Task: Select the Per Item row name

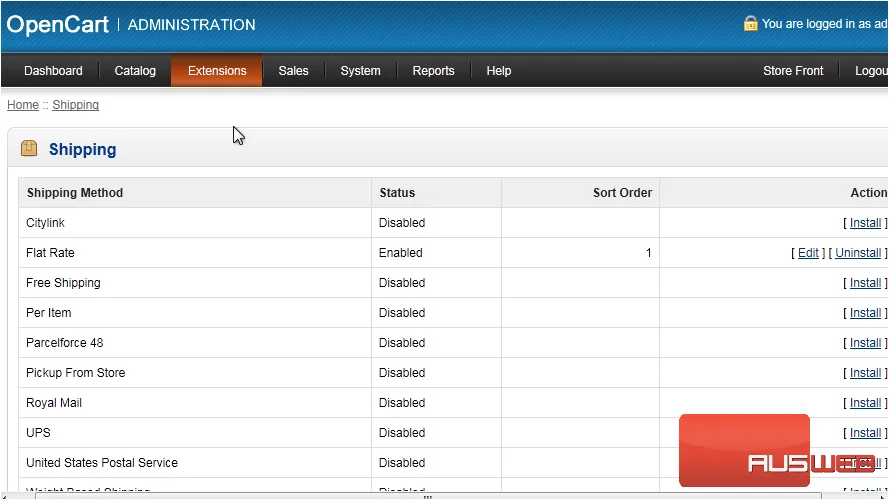Action: coord(49,313)
